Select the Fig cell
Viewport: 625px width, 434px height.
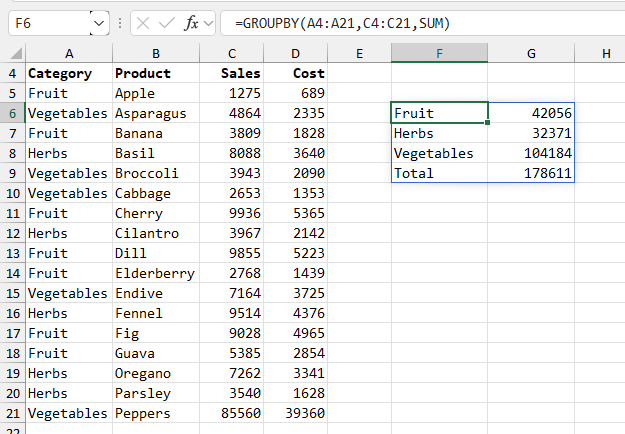156,333
